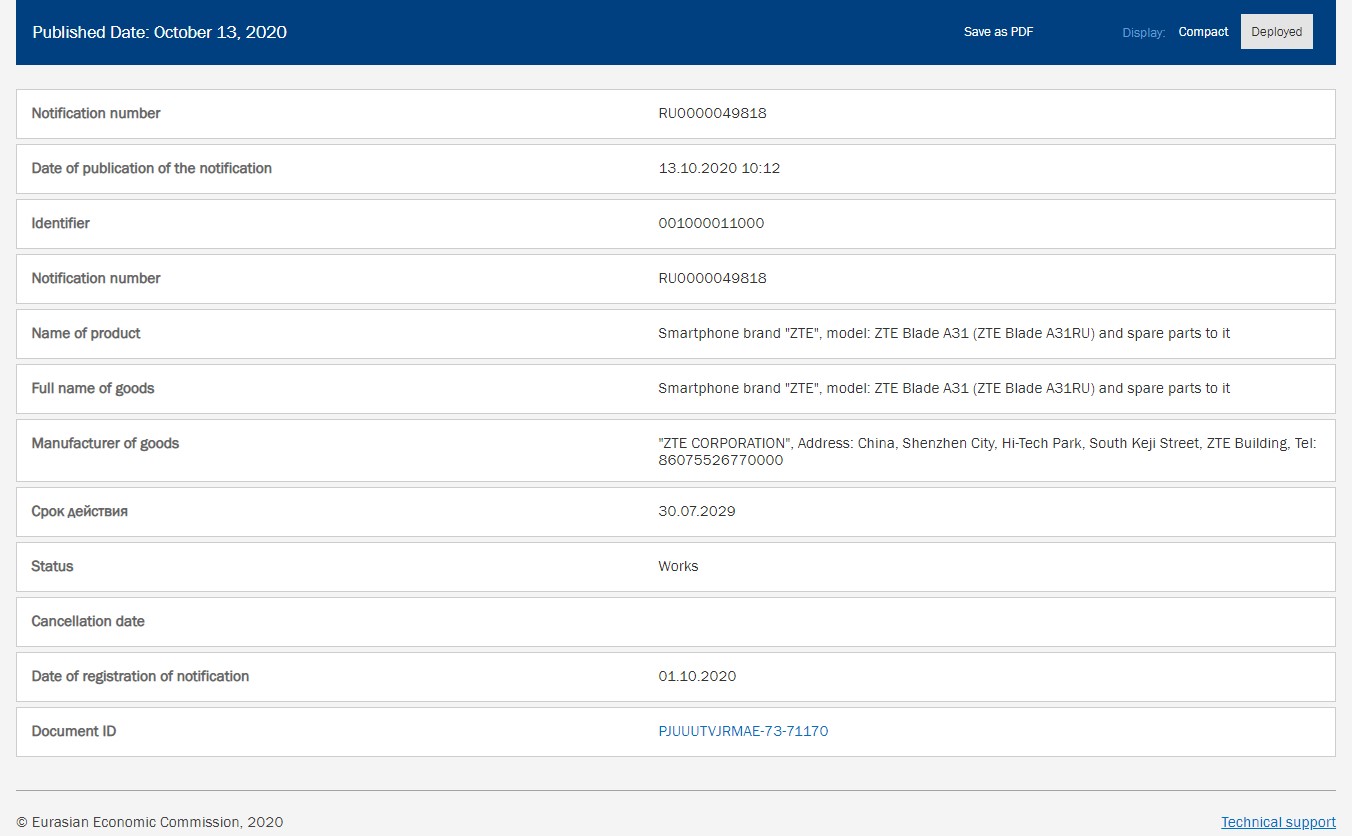
Task: Click the Works status value
Action: point(678,566)
